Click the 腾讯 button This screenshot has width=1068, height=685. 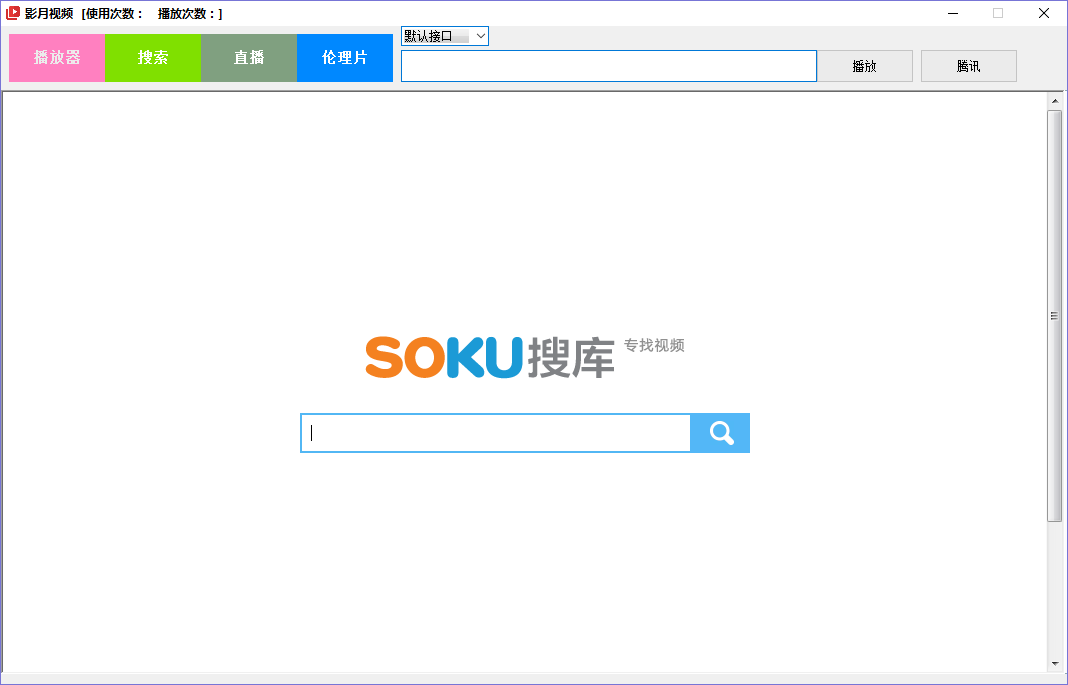969,66
